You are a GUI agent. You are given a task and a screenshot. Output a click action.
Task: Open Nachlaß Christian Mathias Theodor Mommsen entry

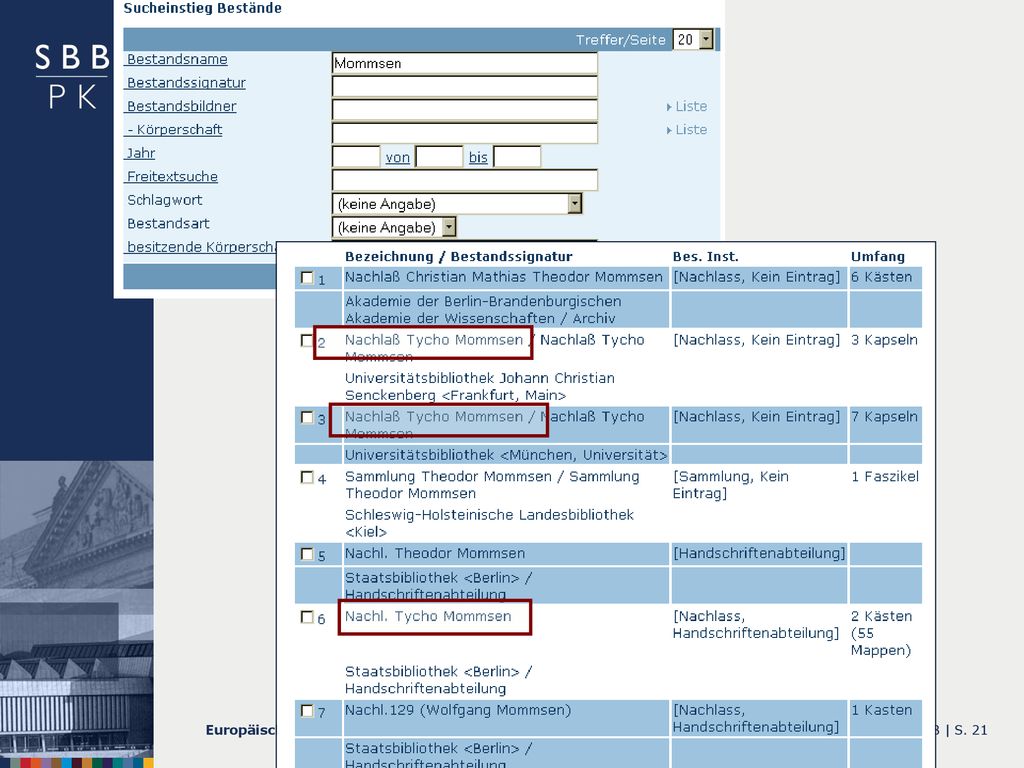click(x=504, y=277)
